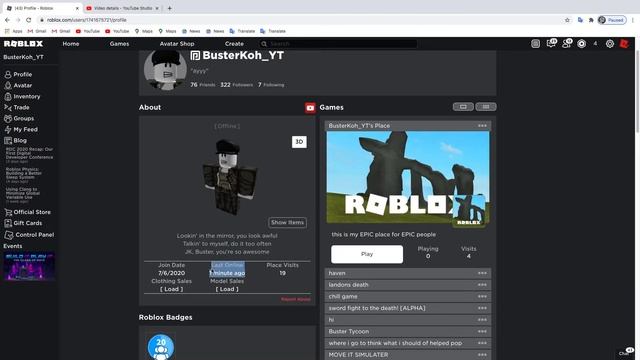Reload the page with refresh icon
Viewport: 640px width, 360px height.
point(29,20)
